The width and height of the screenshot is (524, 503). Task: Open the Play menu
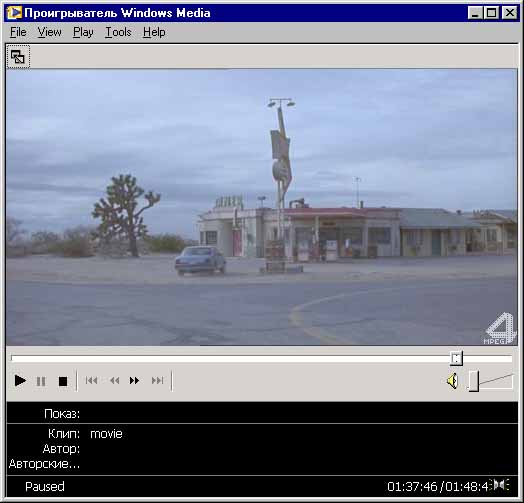click(83, 32)
